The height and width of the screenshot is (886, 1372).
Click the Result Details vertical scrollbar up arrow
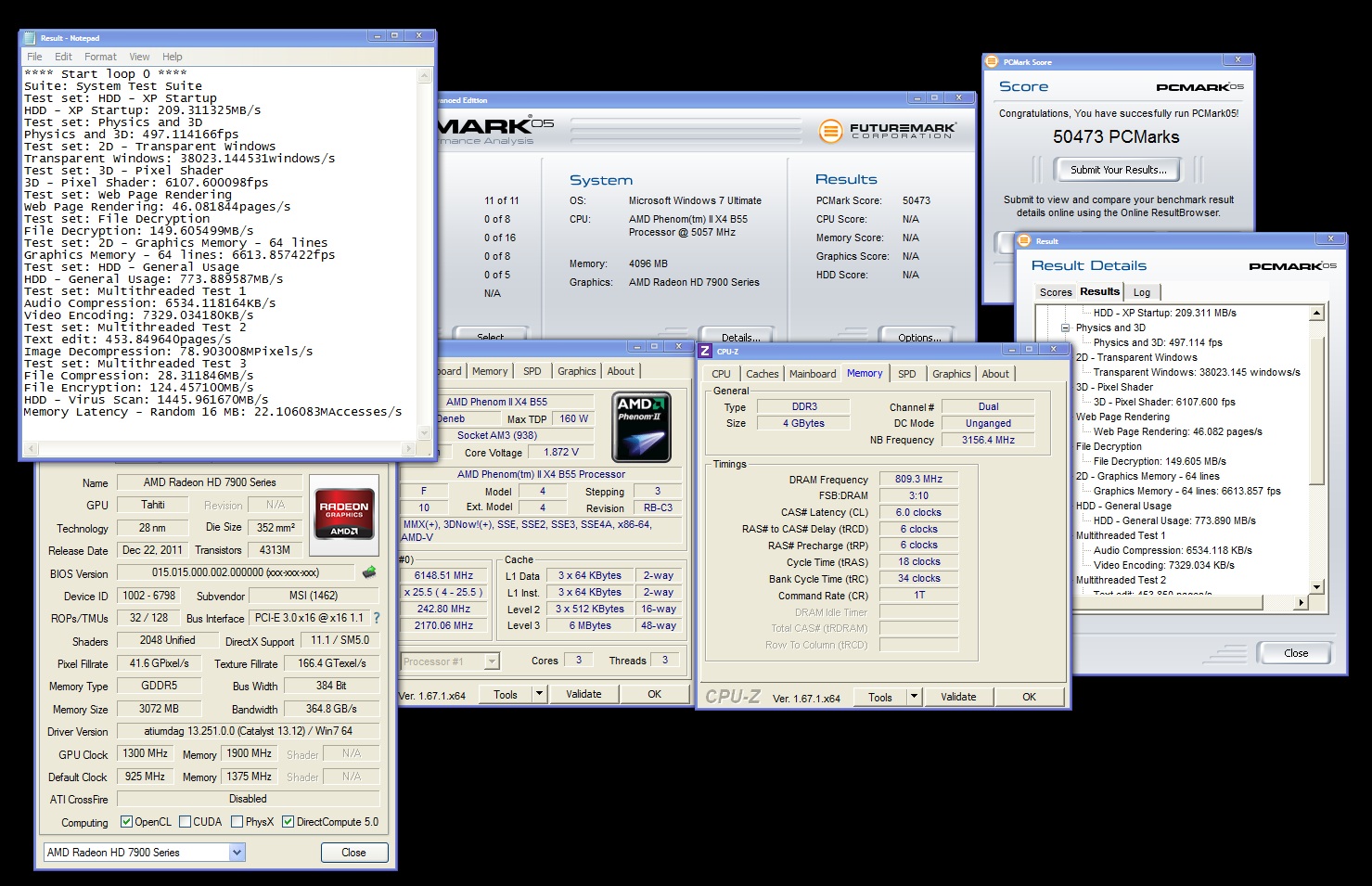[x=1316, y=314]
